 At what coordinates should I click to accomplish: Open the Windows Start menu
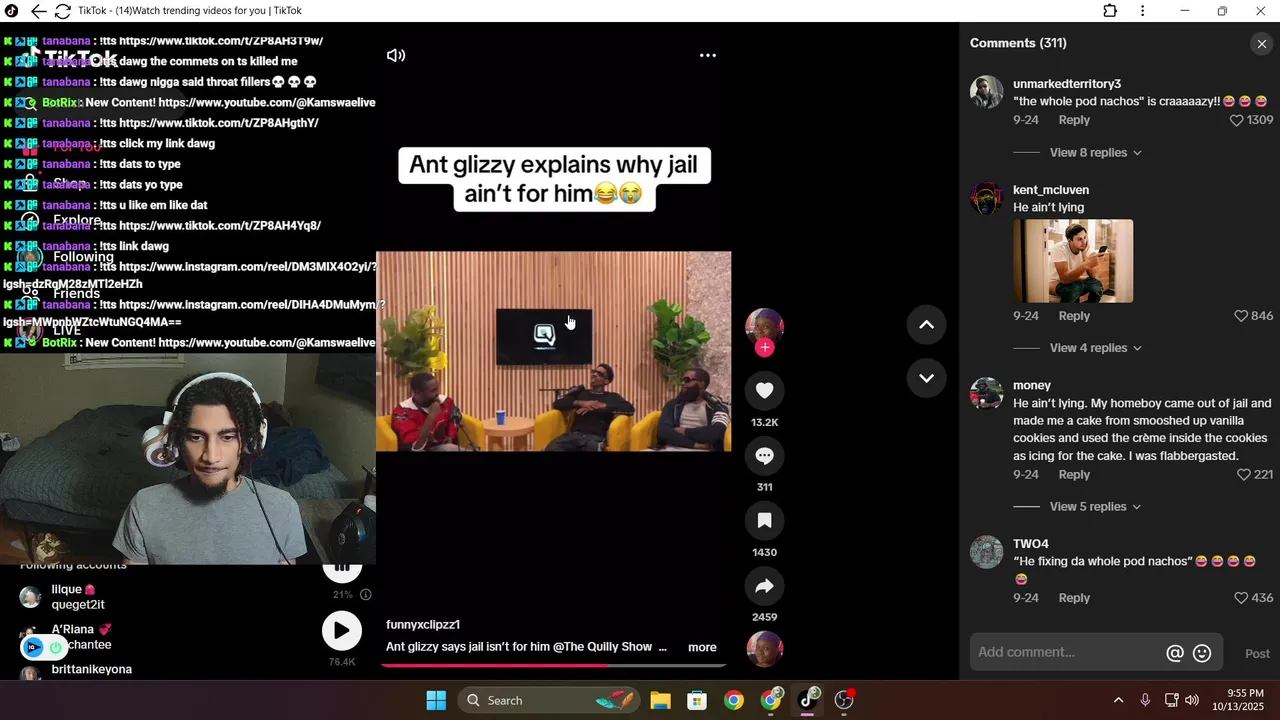click(436, 700)
